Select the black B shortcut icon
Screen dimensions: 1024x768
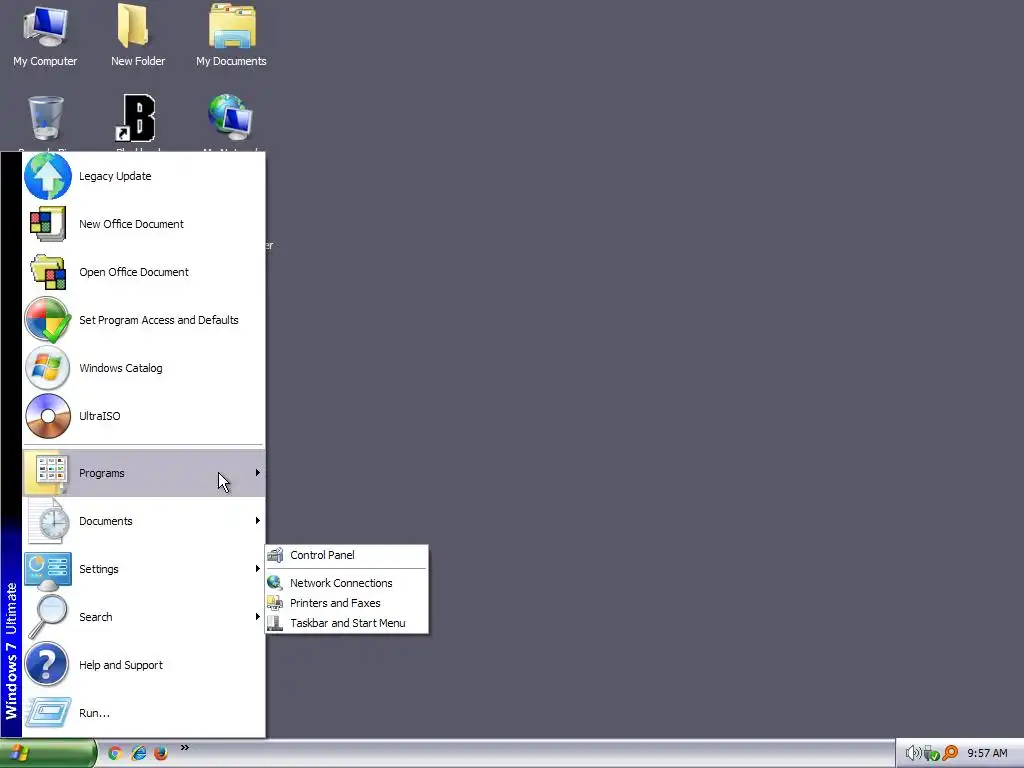[136, 118]
